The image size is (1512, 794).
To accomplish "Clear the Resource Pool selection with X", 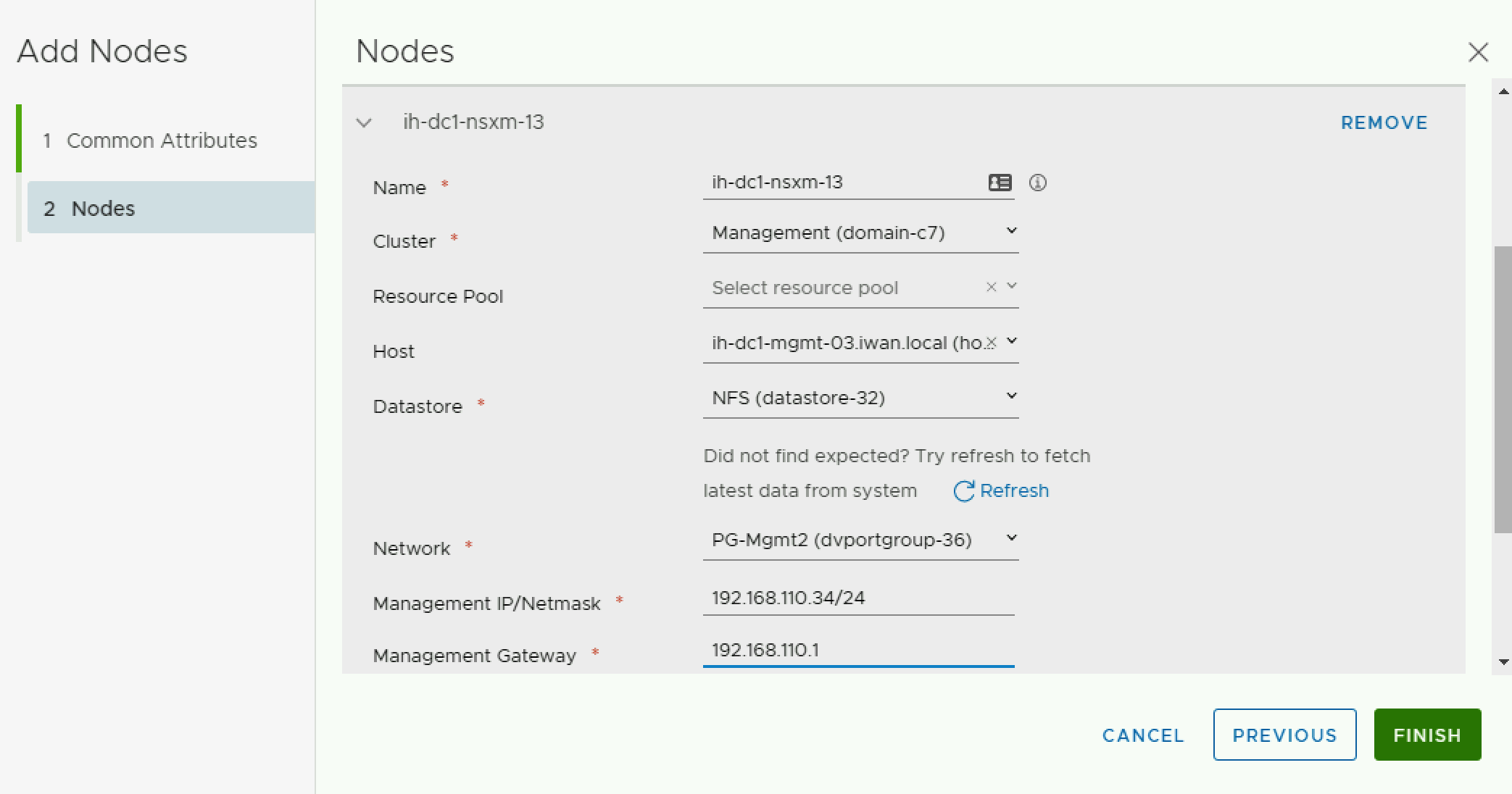I will click(x=991, y=287).
